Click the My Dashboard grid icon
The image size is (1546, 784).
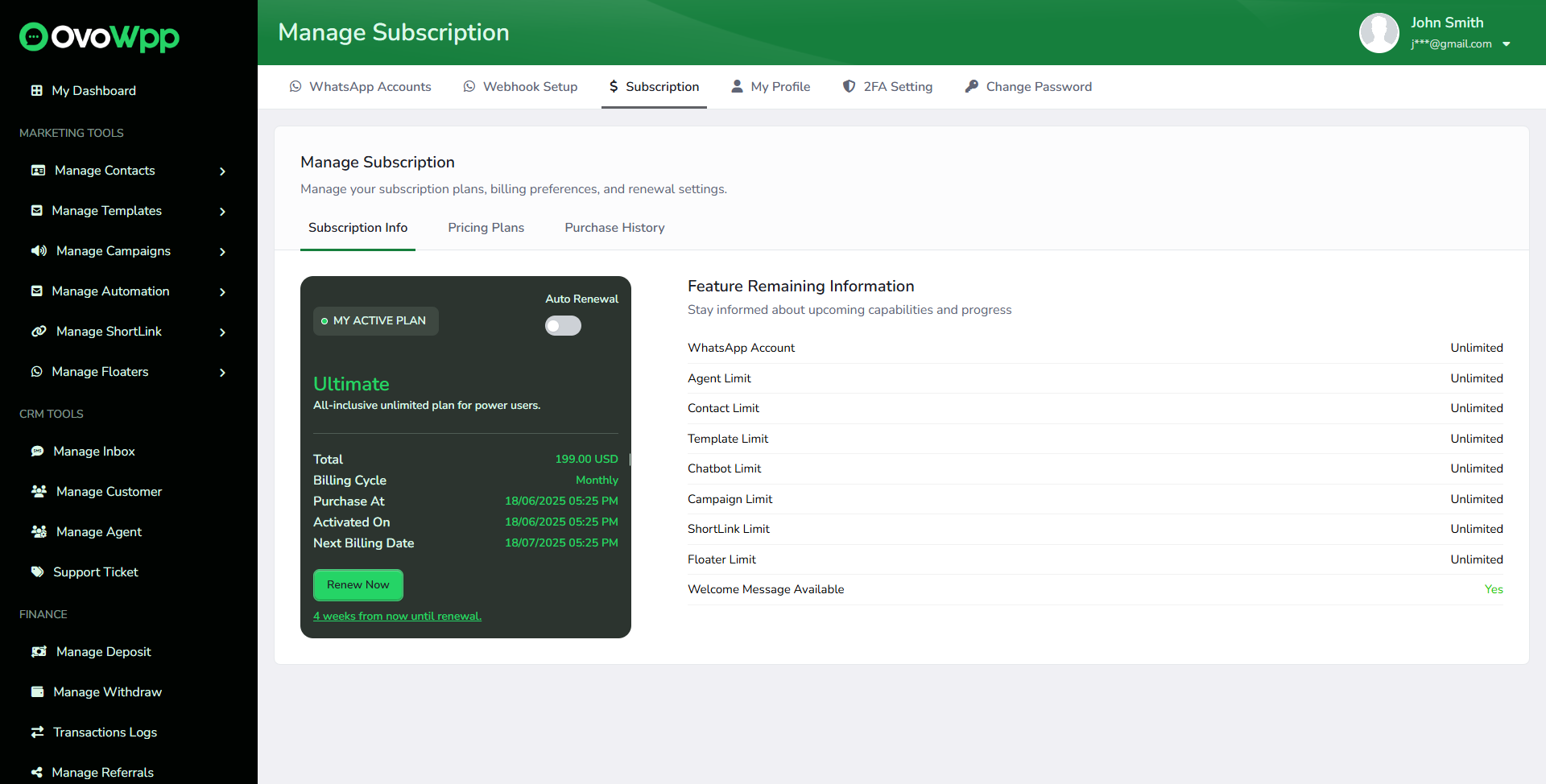click(36, 90)
